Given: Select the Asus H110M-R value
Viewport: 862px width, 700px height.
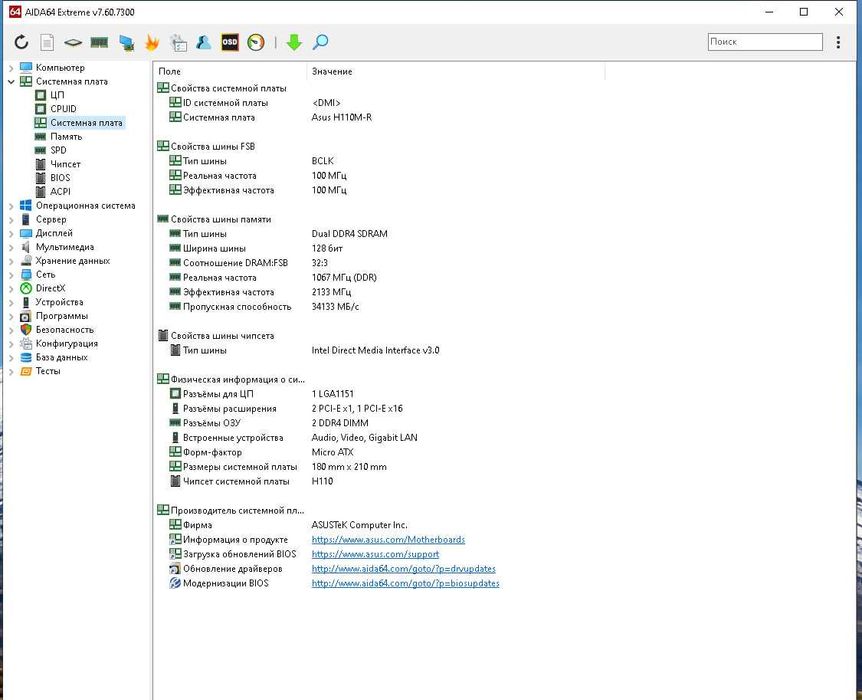Looking at the screenshot, I should click(341, 117).
